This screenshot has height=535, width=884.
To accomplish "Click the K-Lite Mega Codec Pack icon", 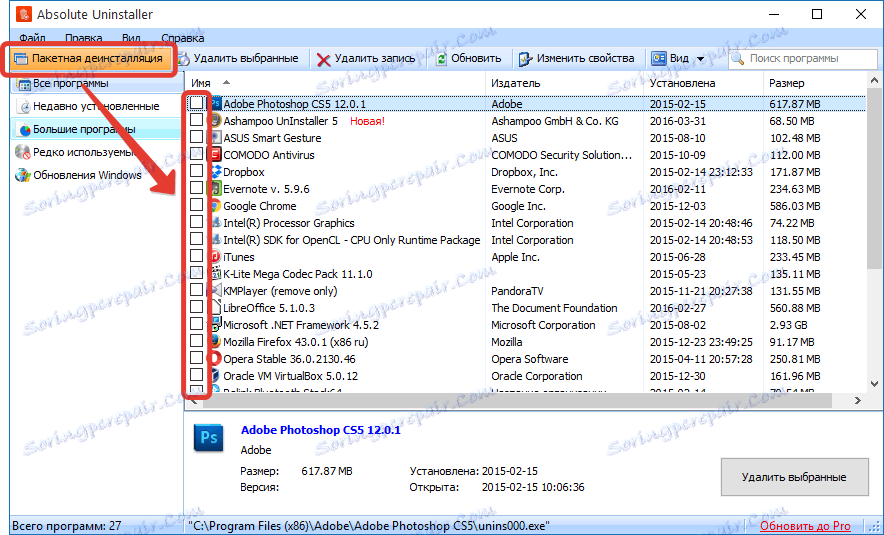I will click(215, 273).
